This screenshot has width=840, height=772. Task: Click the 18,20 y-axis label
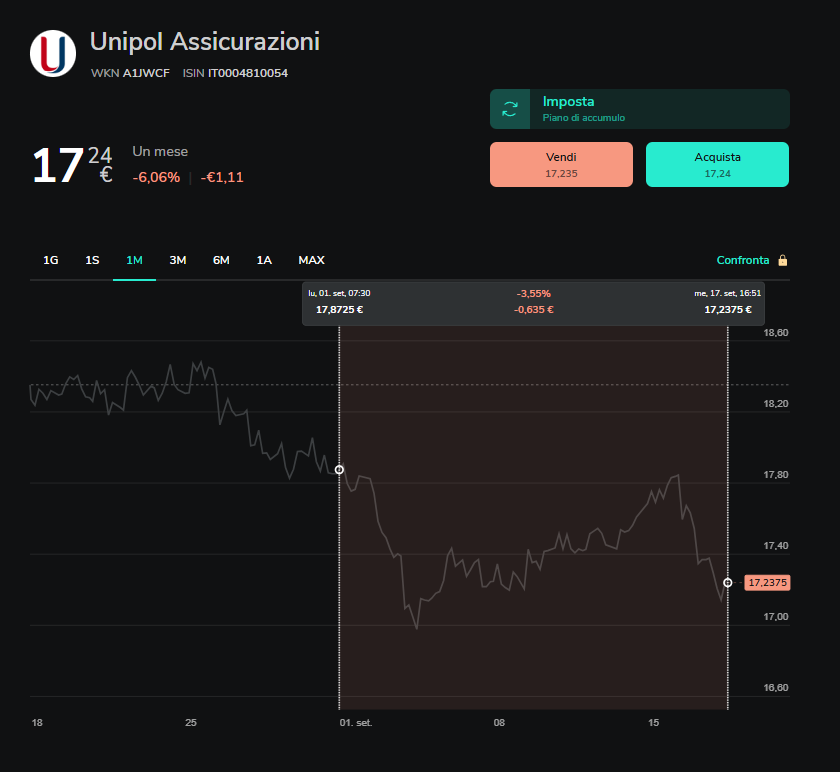coord(776,403)
